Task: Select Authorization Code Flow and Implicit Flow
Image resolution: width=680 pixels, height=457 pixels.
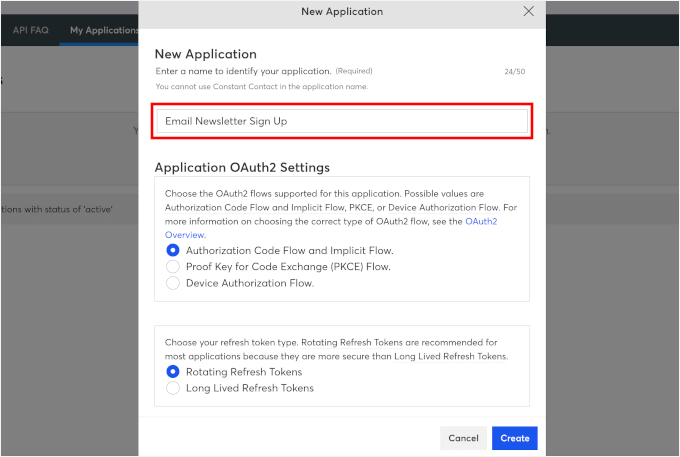Action: 173,250
